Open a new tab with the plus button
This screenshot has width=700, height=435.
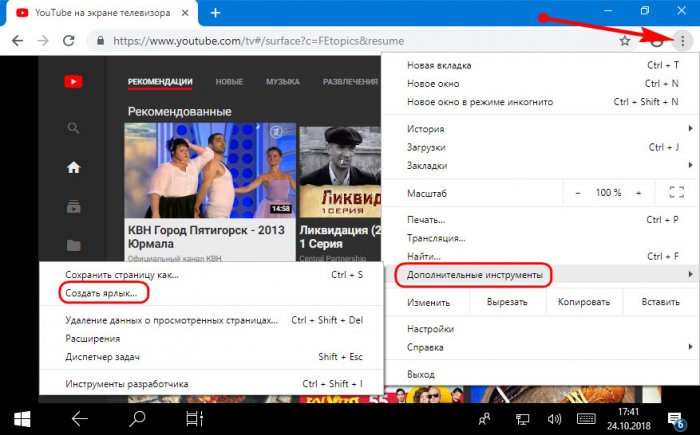215,13
